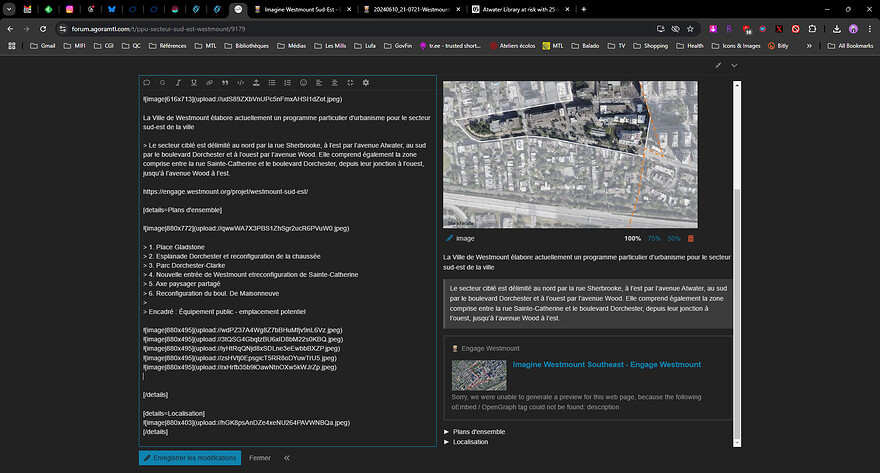Open the Médias bookmarks folder

[291, 46]
